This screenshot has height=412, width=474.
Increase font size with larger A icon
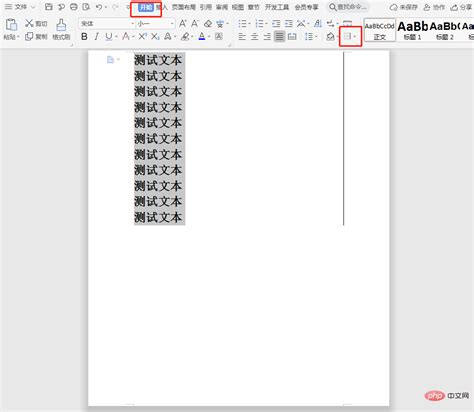pos(183,23)
